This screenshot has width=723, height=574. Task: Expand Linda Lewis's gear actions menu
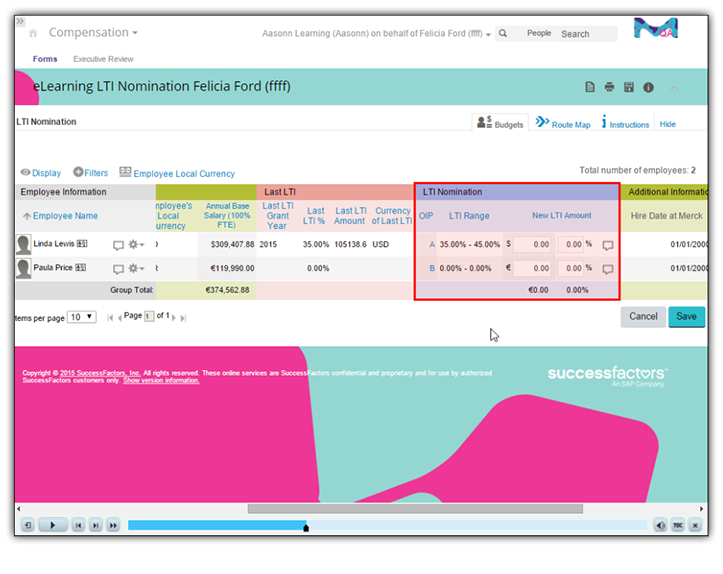pos(136,244)
